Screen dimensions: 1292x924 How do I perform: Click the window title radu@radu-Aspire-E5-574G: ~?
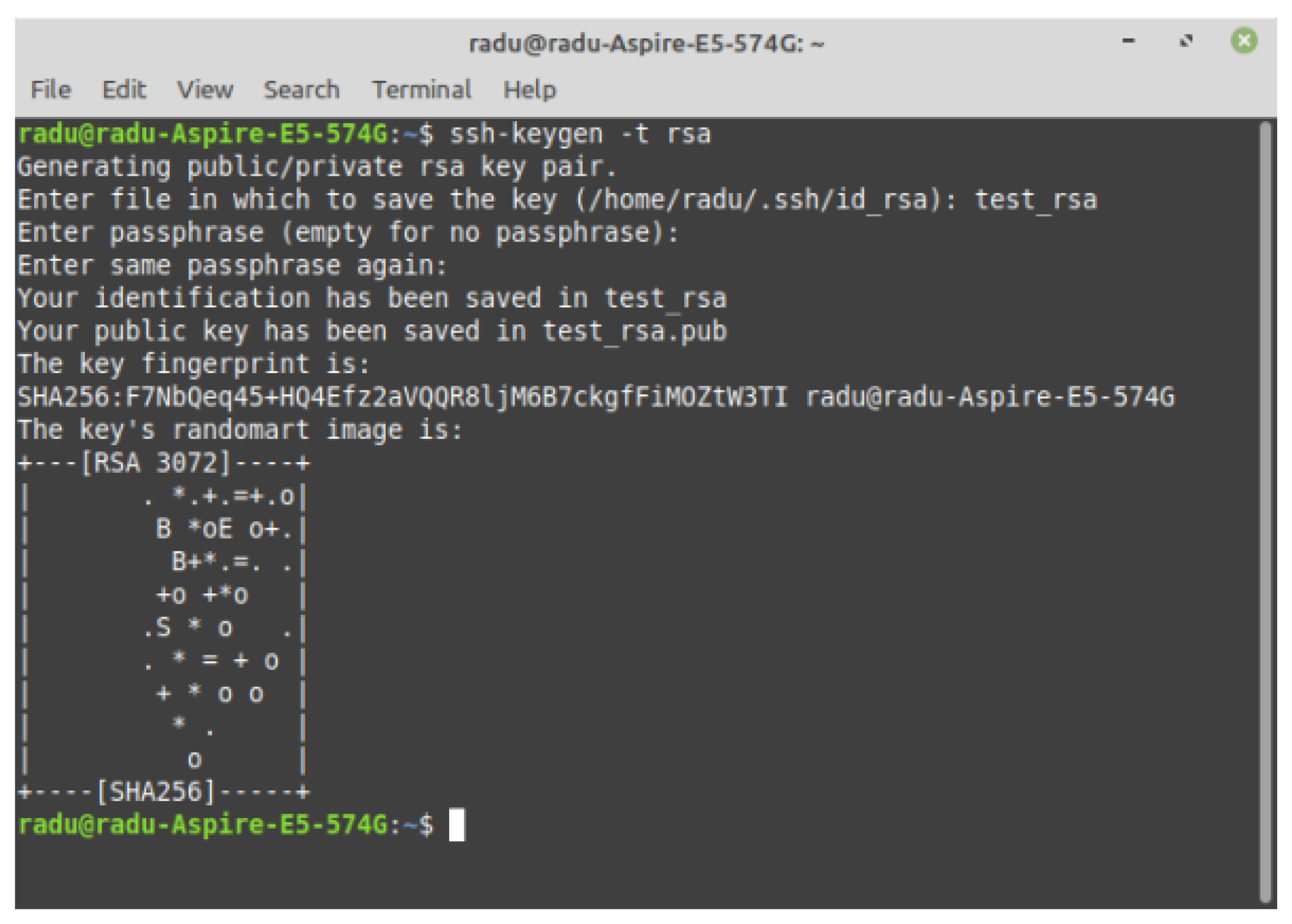tap(646, 44)
